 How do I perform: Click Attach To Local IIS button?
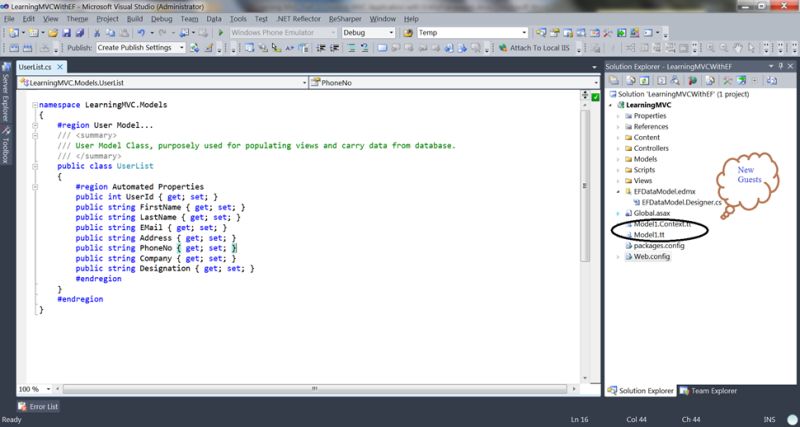coord(534,47)
